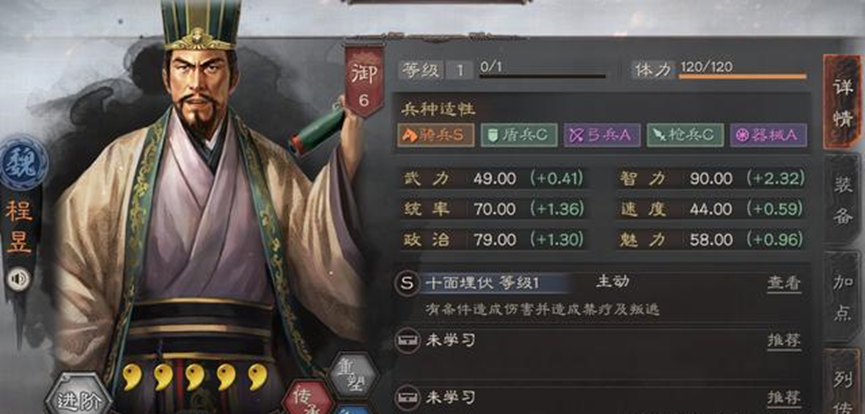Viewport: 865px width, 414px height.
Task: Click the second empty 未学习 skill slot icon
Action: tap(407, 397)
